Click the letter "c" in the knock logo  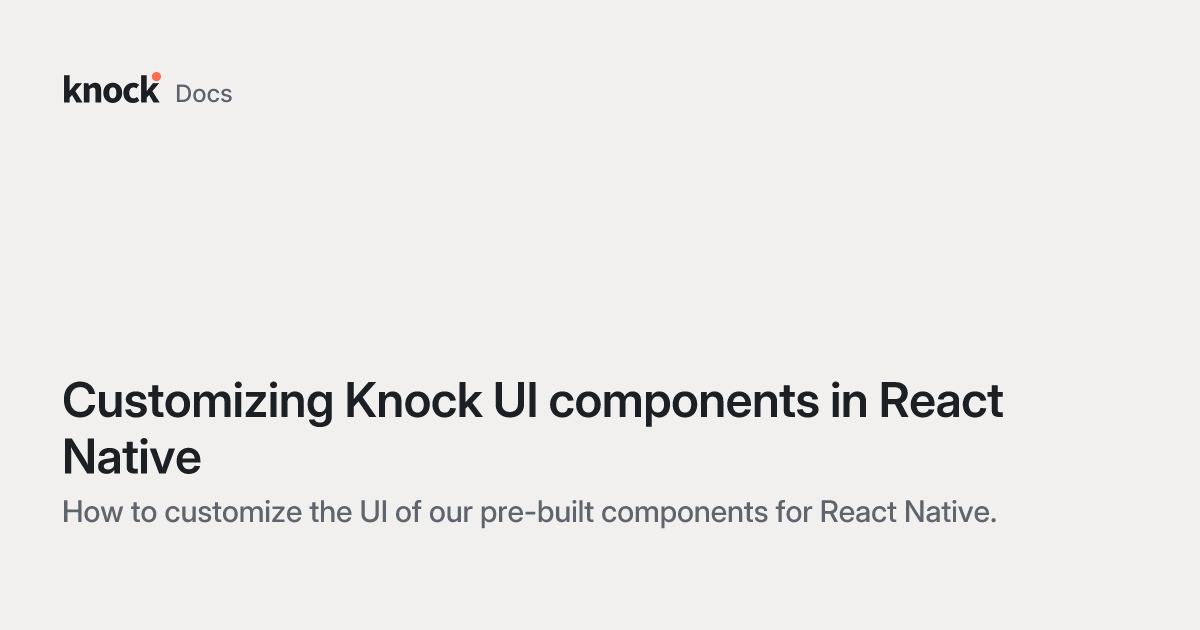pos(134,93)
